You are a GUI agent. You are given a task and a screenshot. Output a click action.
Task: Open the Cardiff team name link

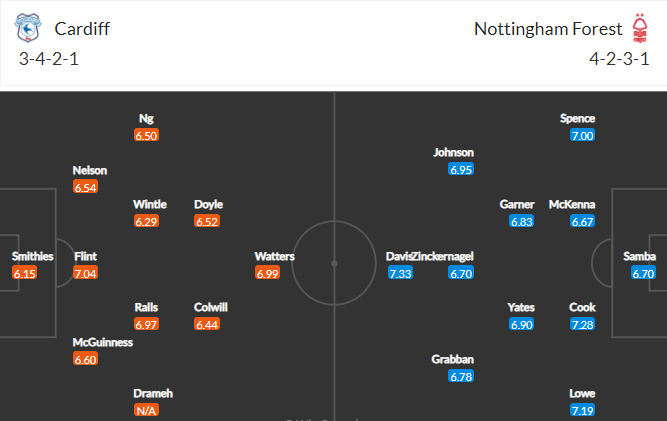click(x=82, y=29)
